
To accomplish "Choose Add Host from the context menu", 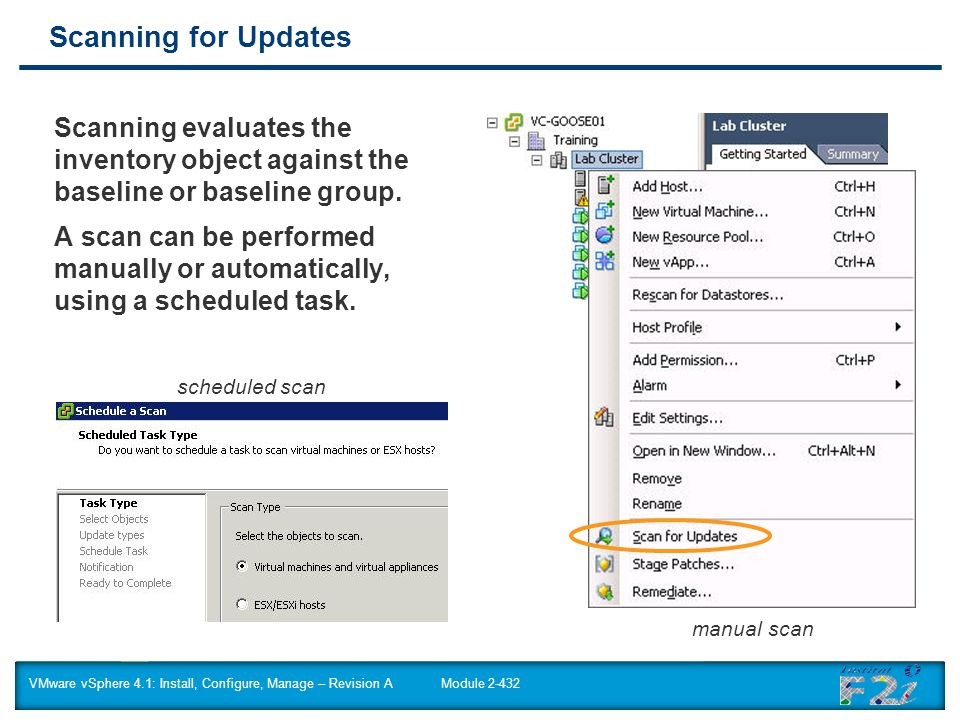I will click(x=753, y=186).
